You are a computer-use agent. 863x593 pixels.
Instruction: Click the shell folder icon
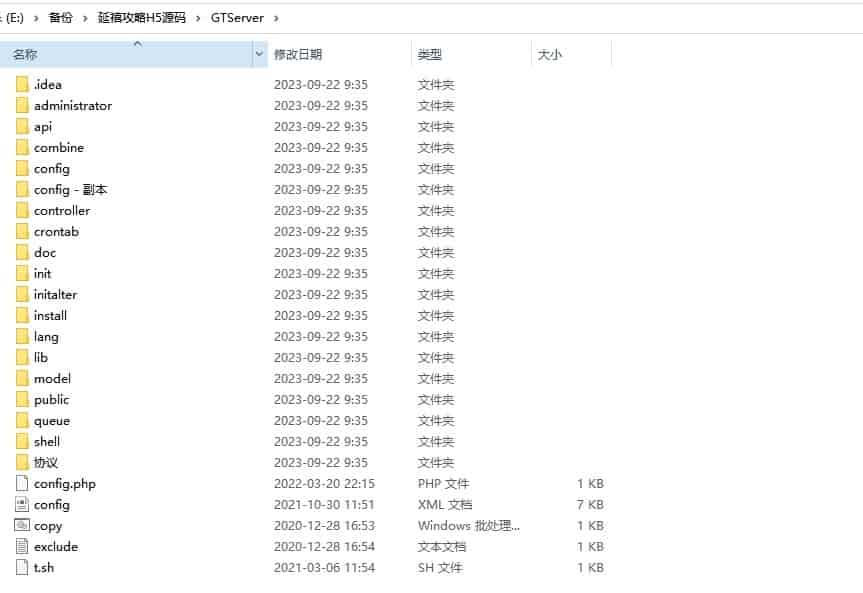[x=22, y=442]
